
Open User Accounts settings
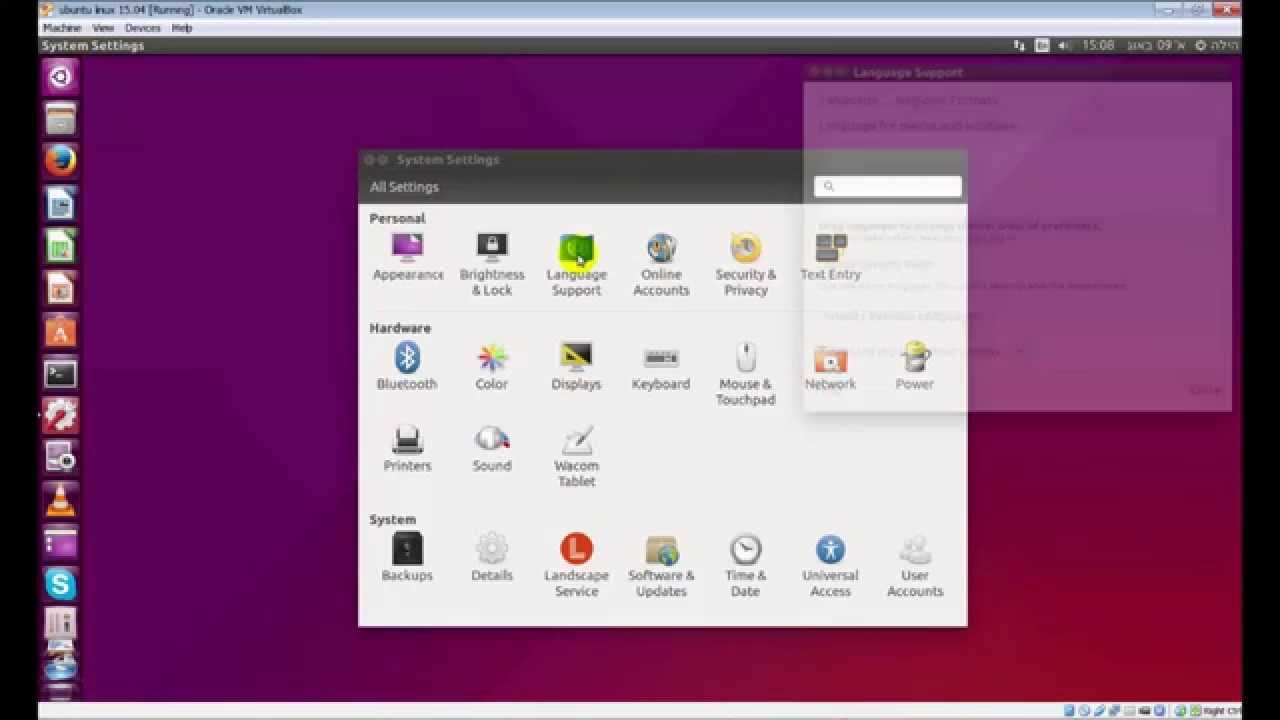[915, 566]
